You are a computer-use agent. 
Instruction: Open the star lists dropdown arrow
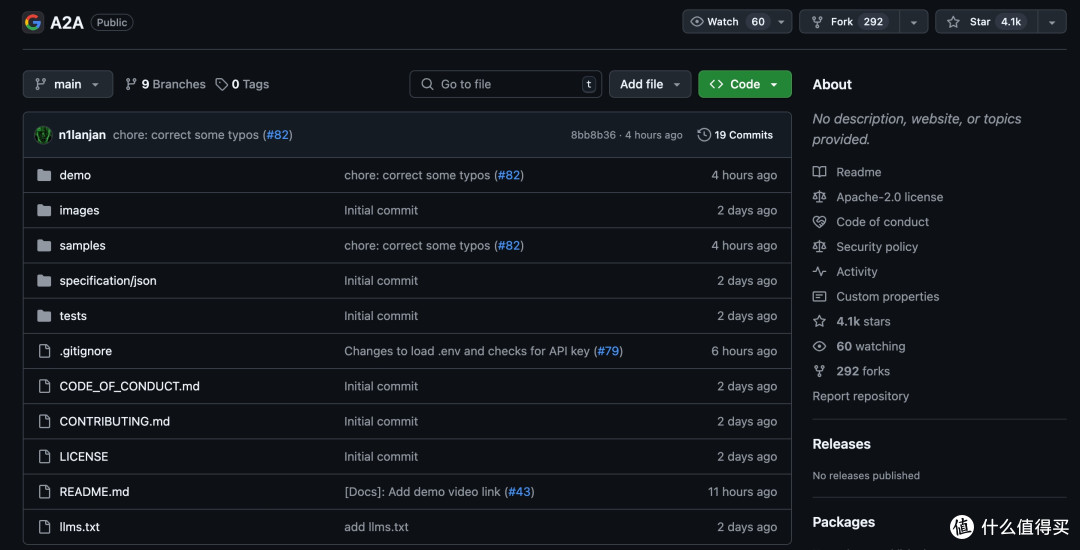pos(1052,22)
